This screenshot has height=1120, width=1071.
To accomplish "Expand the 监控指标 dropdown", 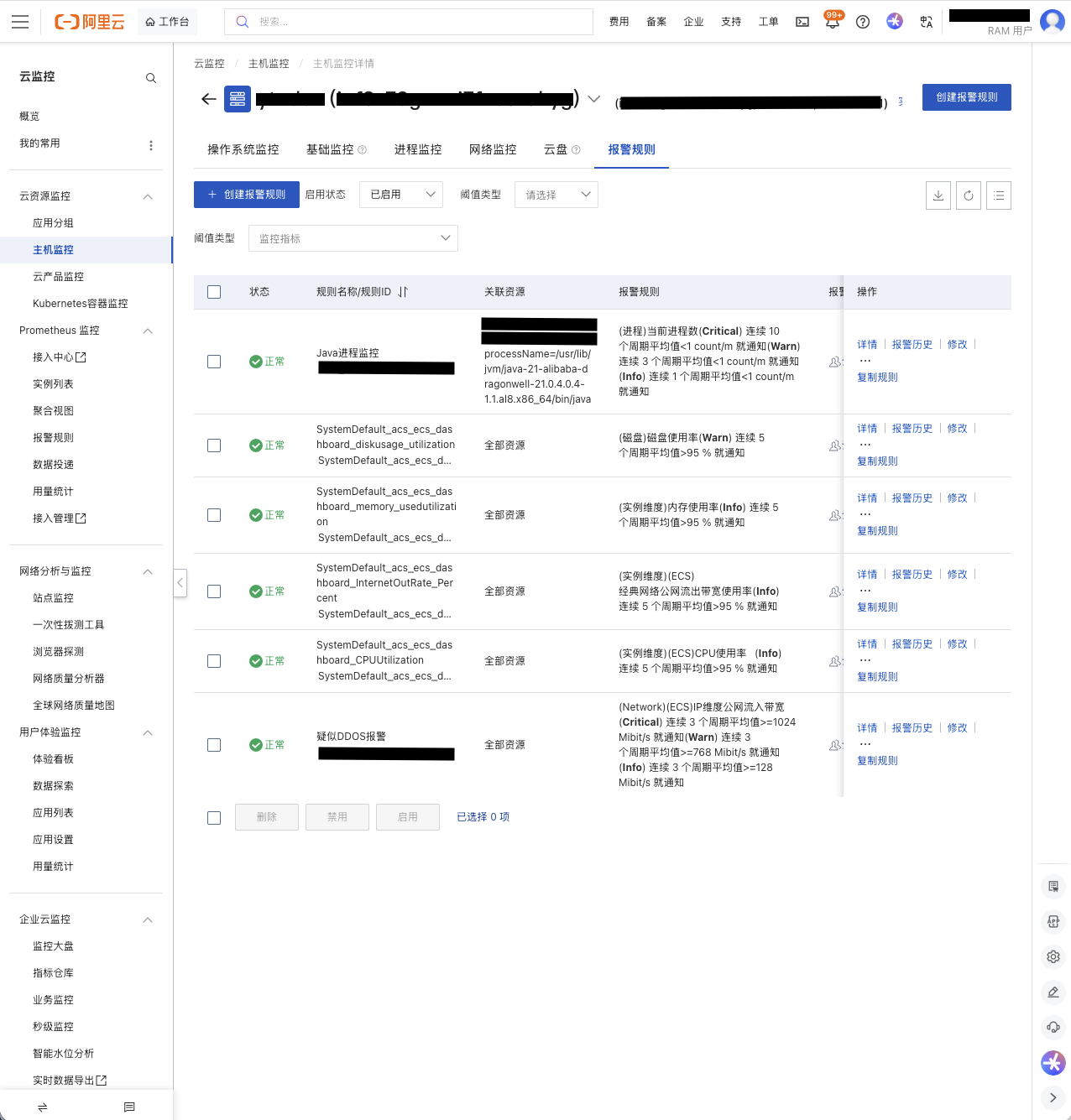I will coord(353,238).
